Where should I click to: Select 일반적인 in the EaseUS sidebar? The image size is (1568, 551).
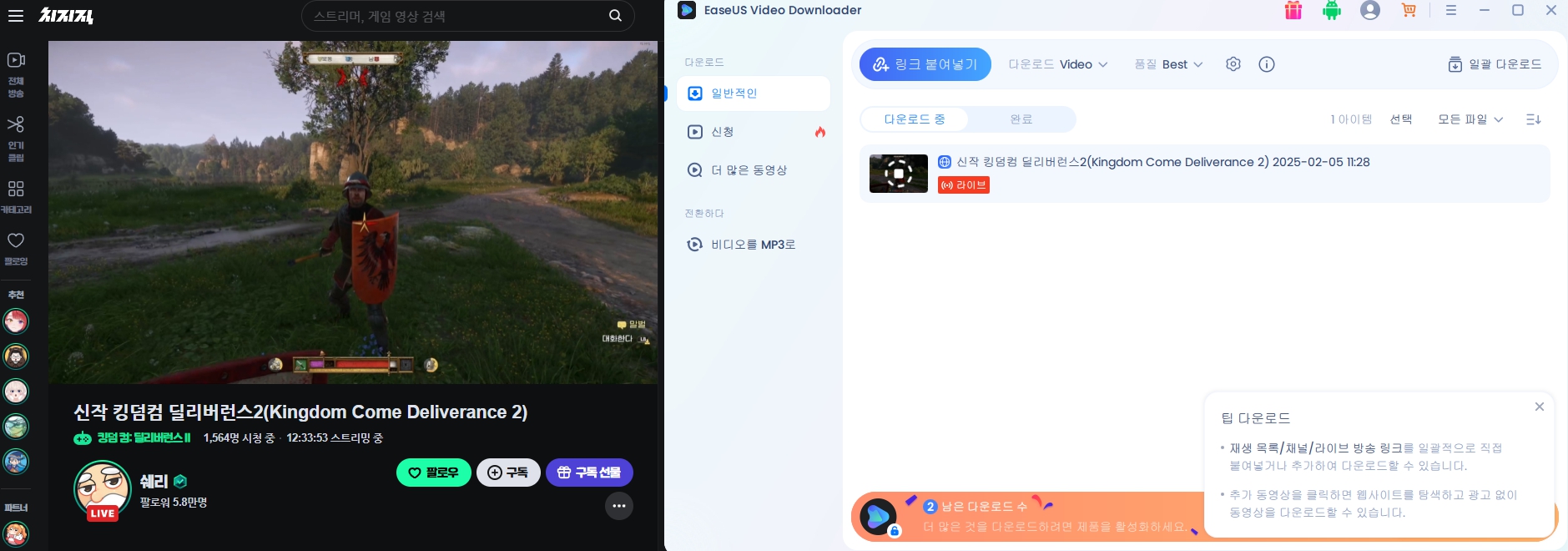(x=754, y=94)
